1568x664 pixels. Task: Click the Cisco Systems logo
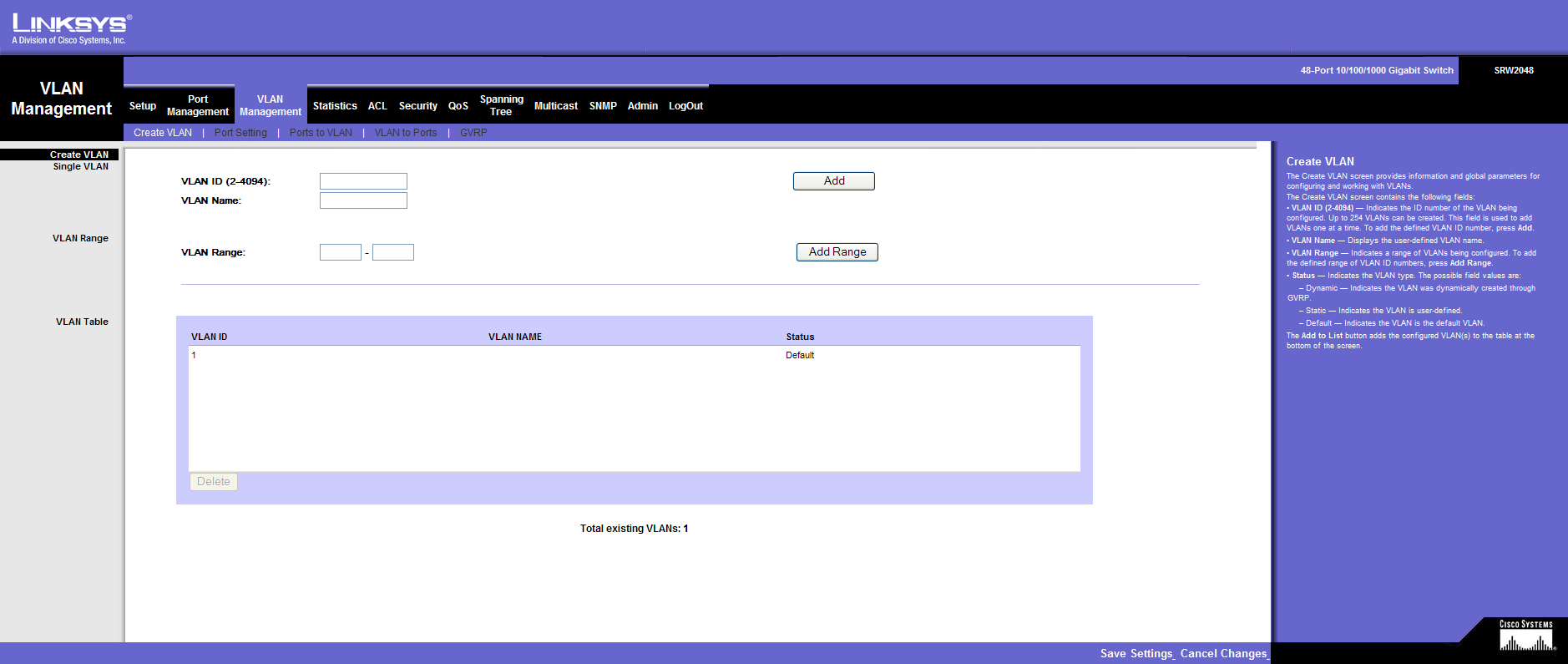(x=1526, y=636)
